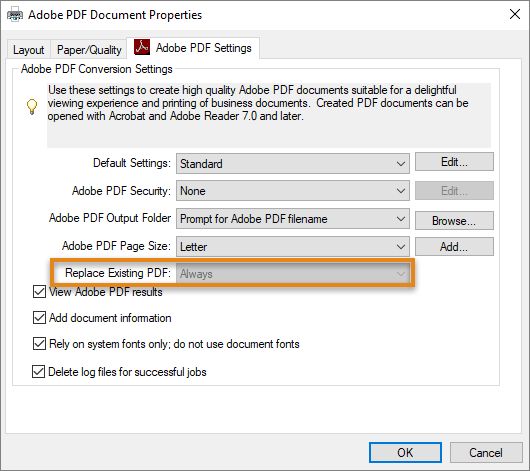The image size is (530, 471).
Task: Click the Replace Existing PDF dropdown
Action: tap(293, 274)
